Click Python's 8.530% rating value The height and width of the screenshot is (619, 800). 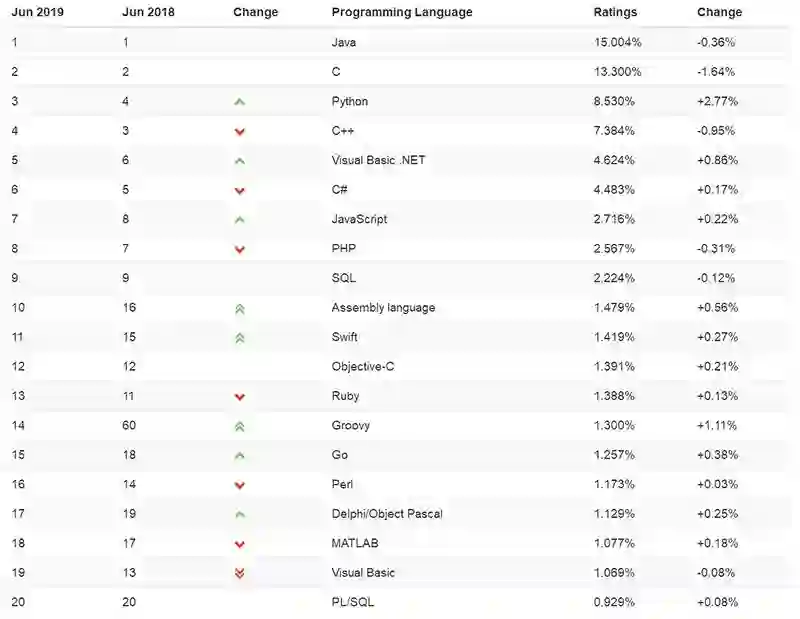(x=616, y=102)
